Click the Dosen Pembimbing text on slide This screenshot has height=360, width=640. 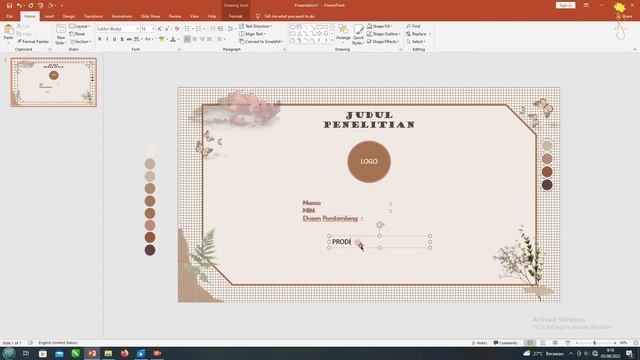[x=330, y=219]
